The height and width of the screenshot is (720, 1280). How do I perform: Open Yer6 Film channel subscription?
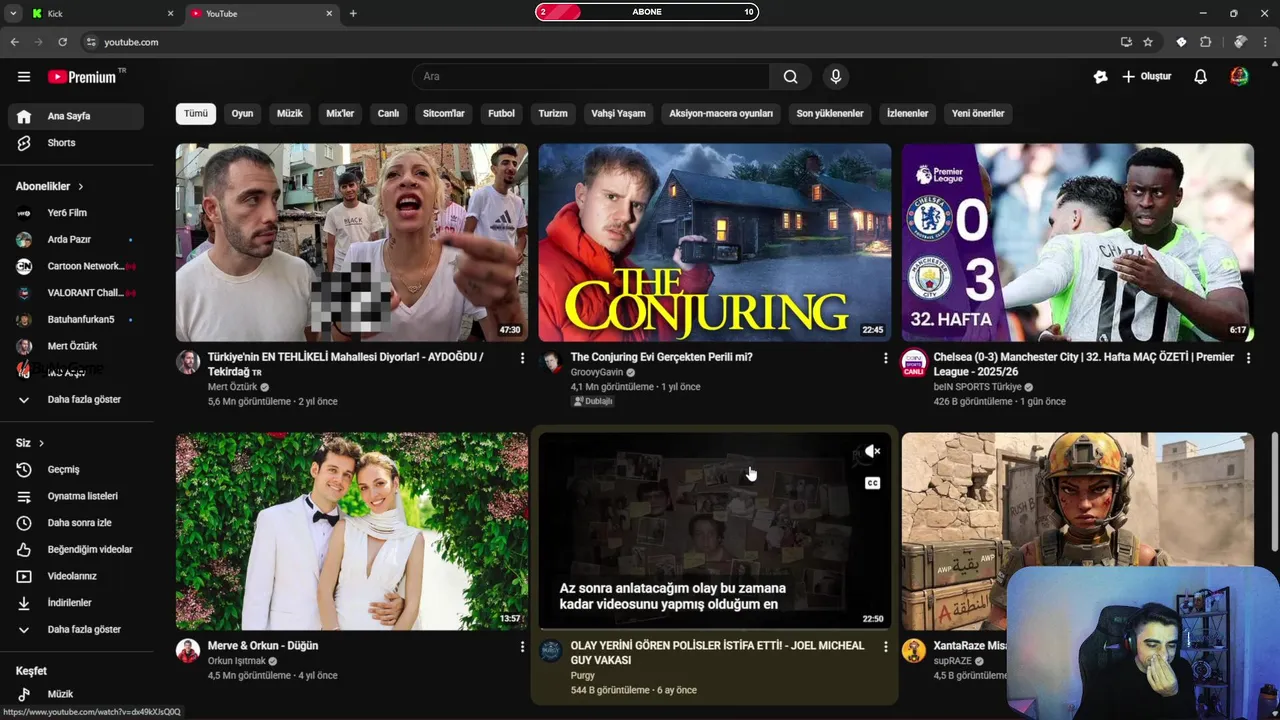pos(76,213)
